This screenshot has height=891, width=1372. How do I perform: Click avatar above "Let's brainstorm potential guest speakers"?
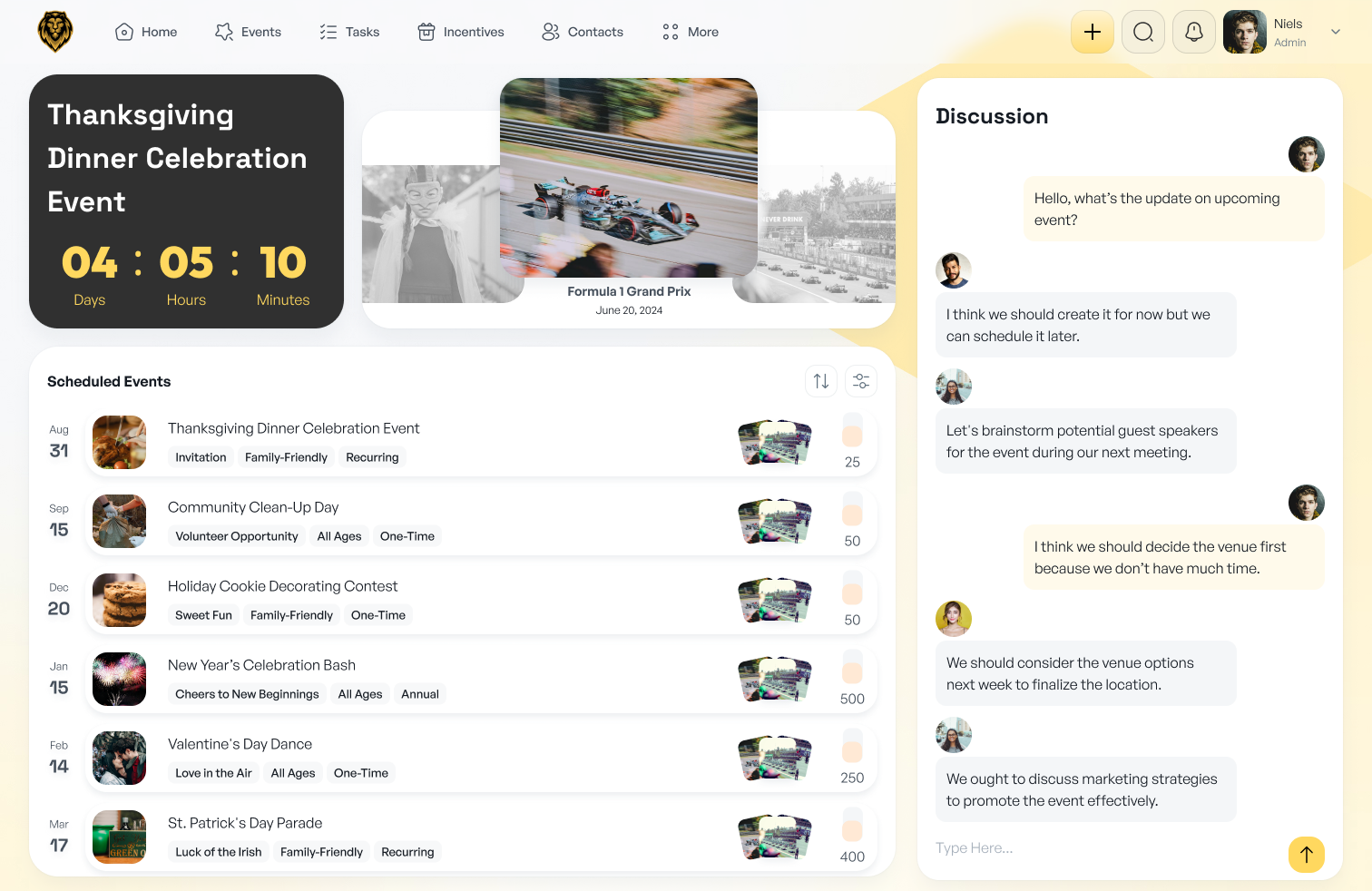pyautogui.click(x=954, y=387)
